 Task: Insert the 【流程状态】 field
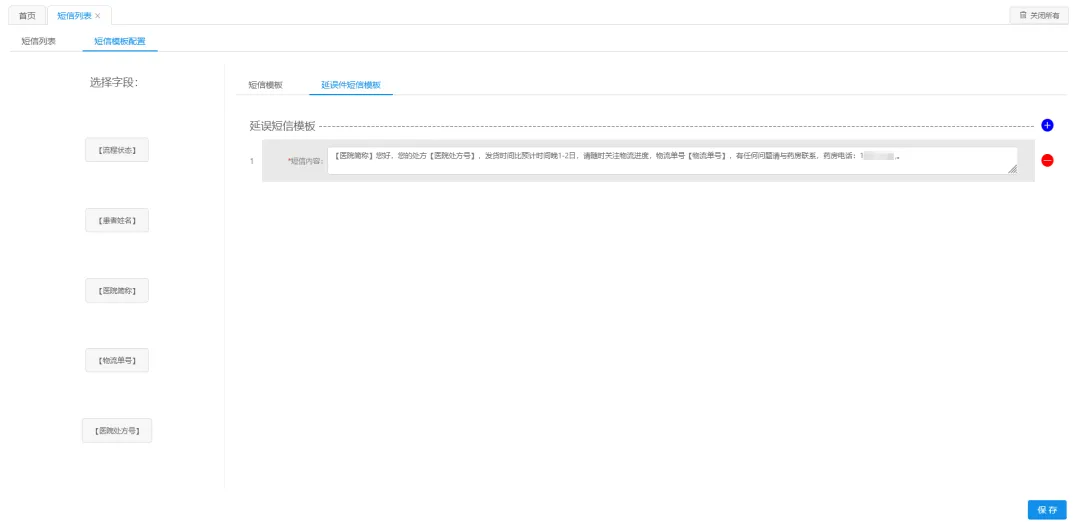[117, 150]
